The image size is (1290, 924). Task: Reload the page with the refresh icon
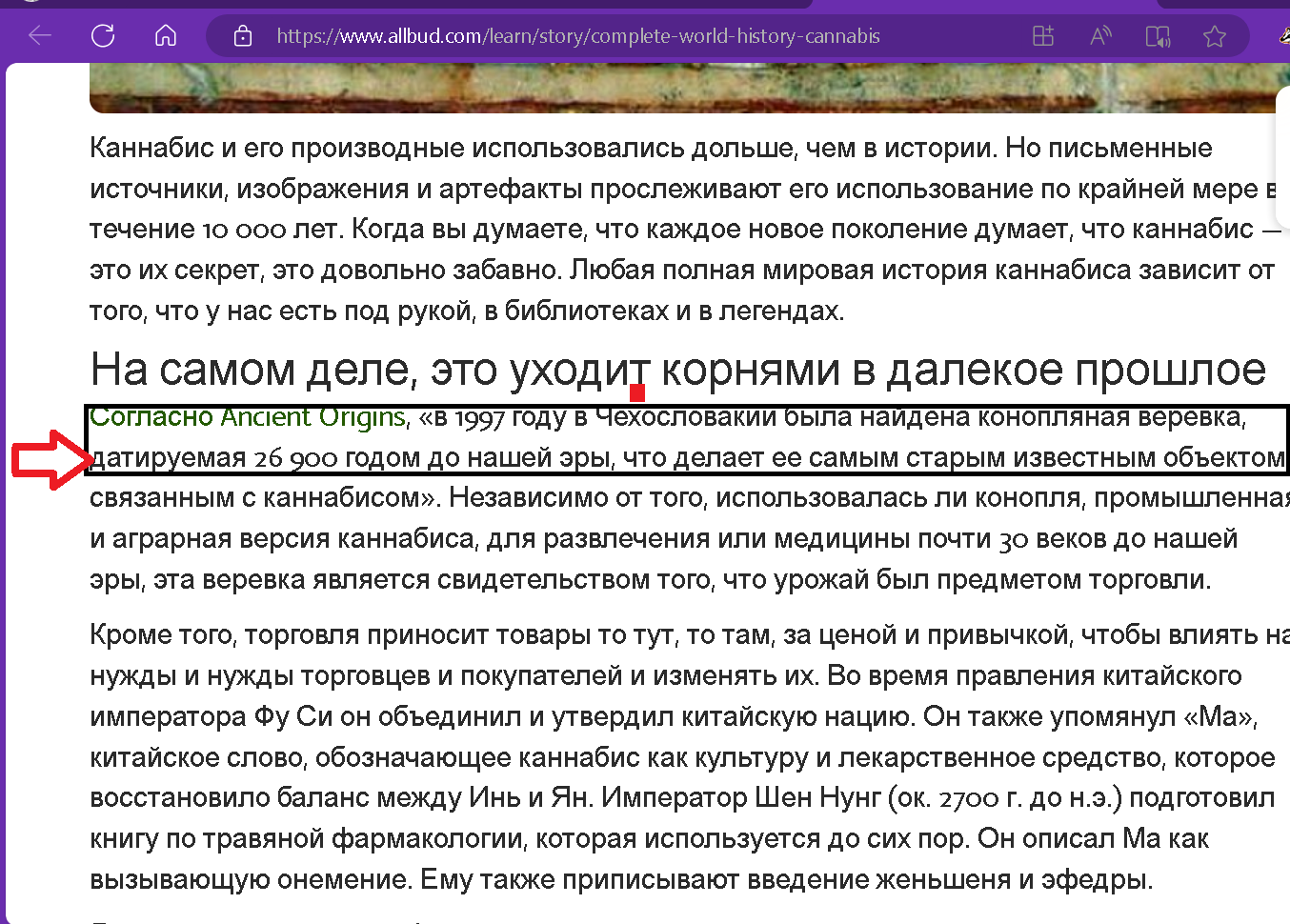click(103, 36)
